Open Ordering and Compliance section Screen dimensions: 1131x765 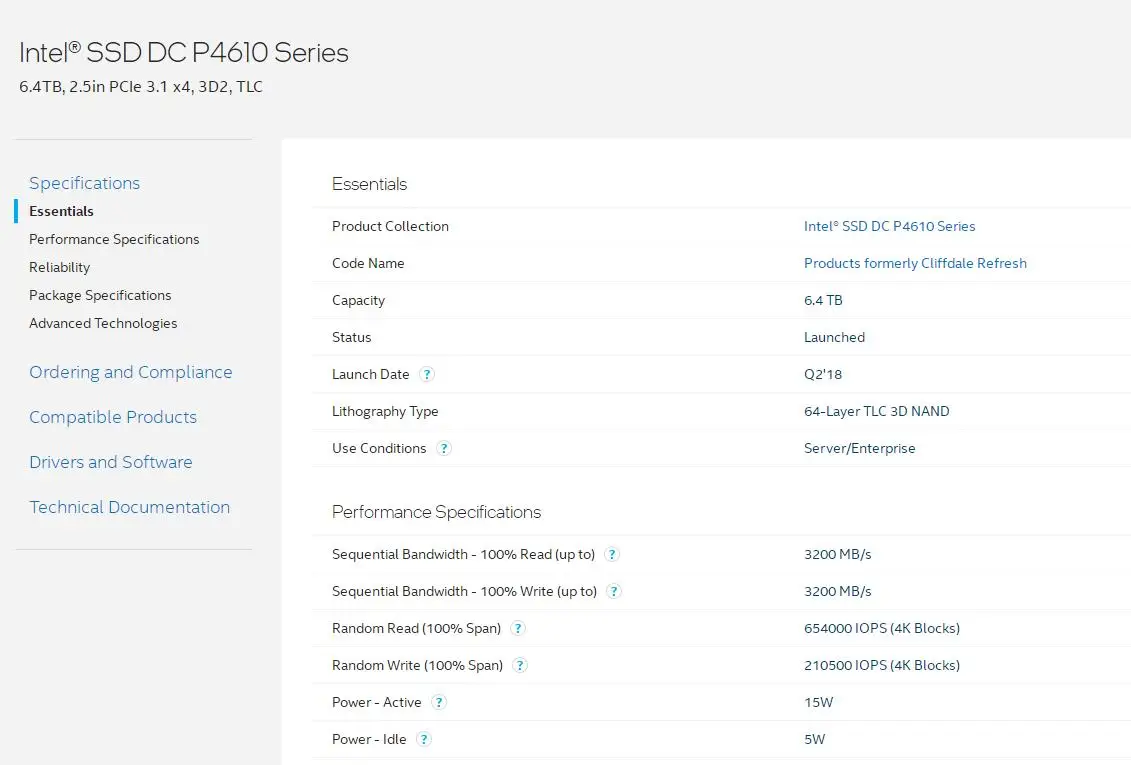pyautogui.click(x=131, y=372)
